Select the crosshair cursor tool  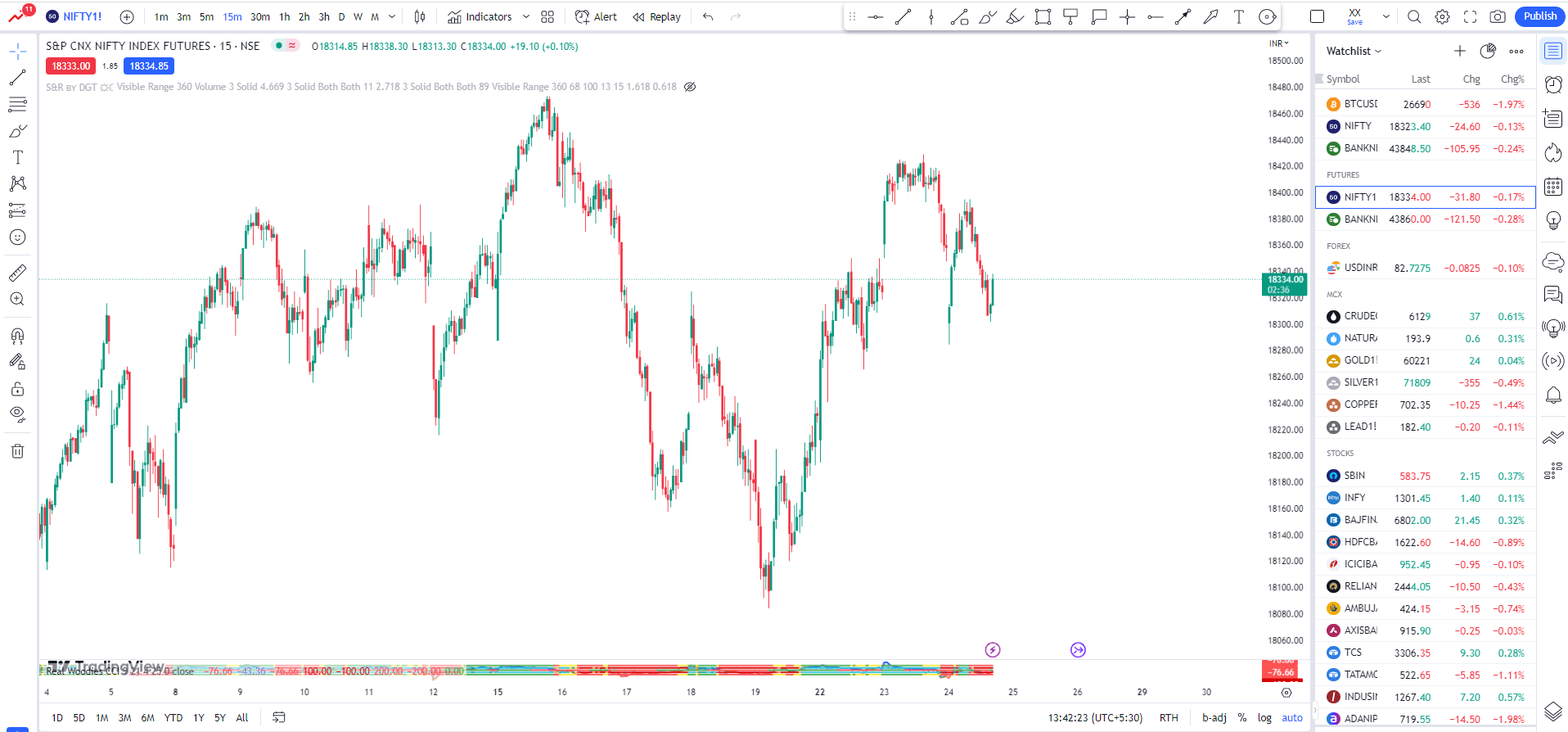point(17,52)
